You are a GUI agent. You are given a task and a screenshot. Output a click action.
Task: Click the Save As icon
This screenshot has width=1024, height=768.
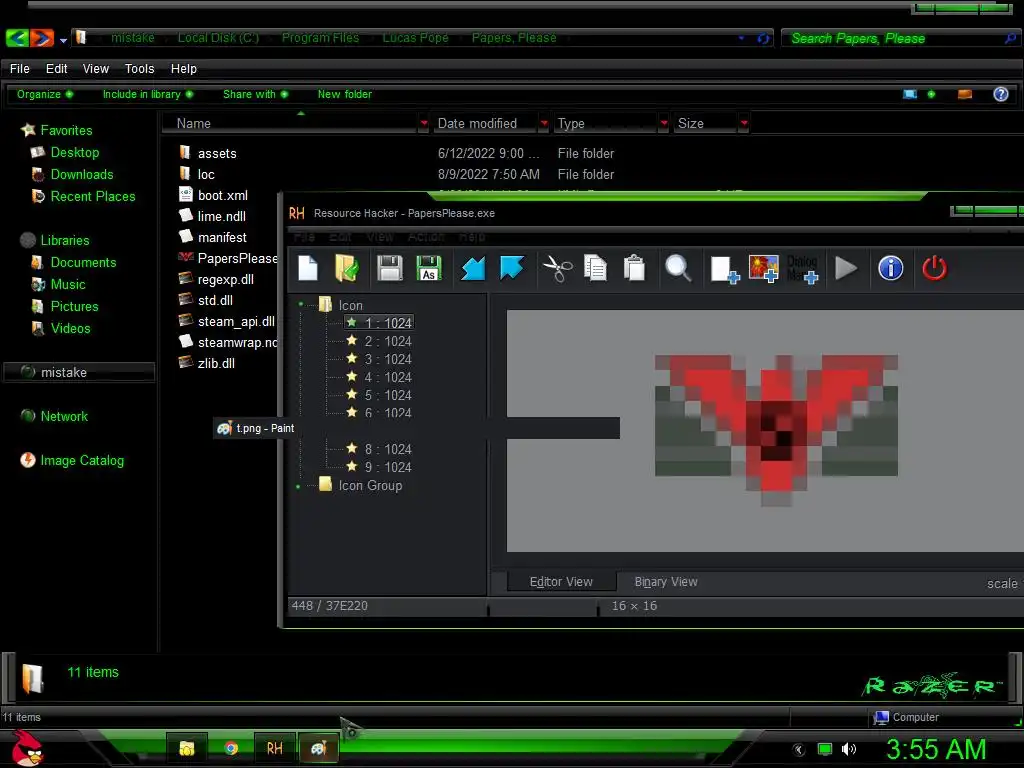tap(429, 268)
